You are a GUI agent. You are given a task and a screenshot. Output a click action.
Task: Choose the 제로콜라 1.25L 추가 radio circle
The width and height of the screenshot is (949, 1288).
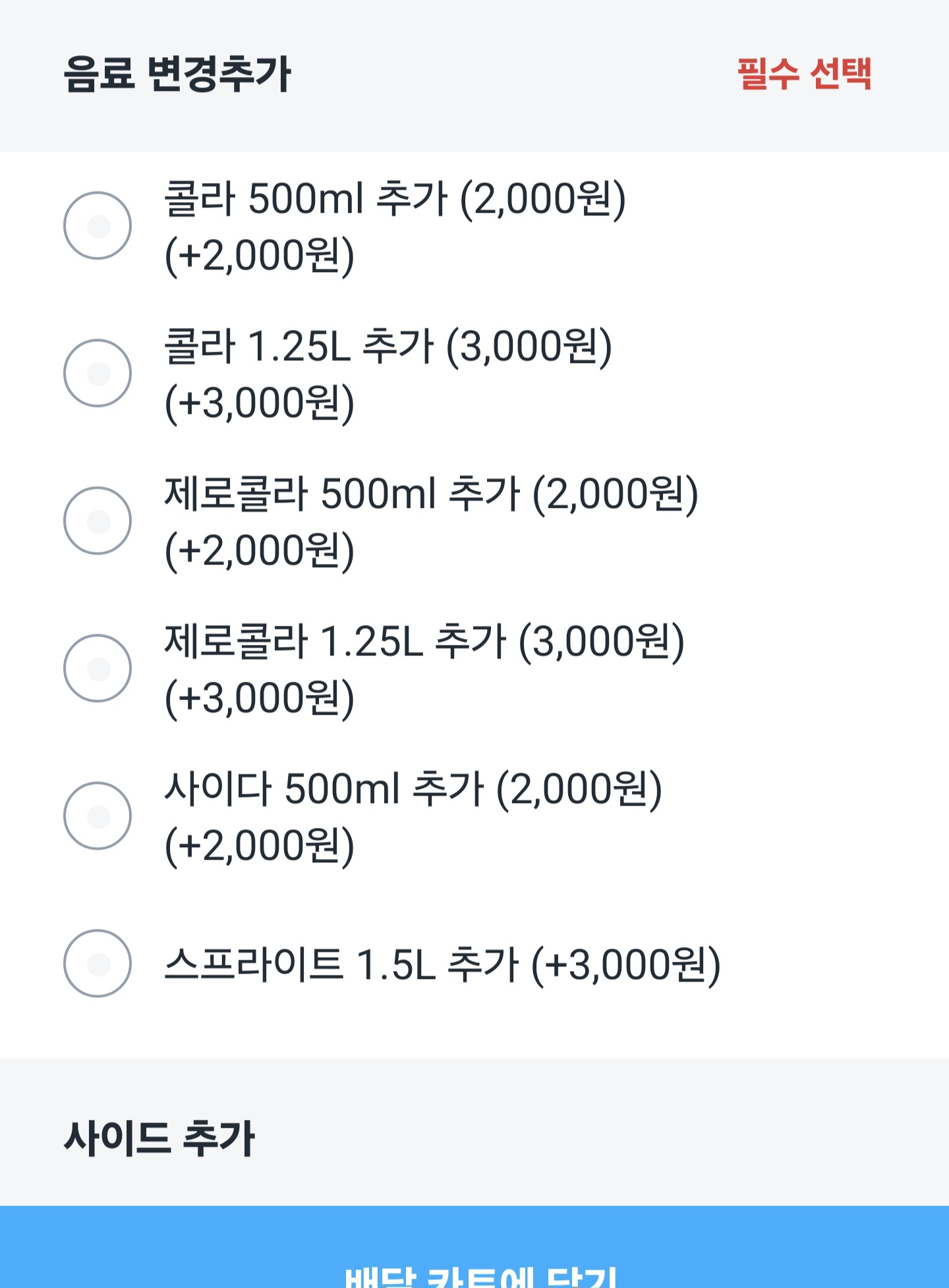tap(98, 668)
